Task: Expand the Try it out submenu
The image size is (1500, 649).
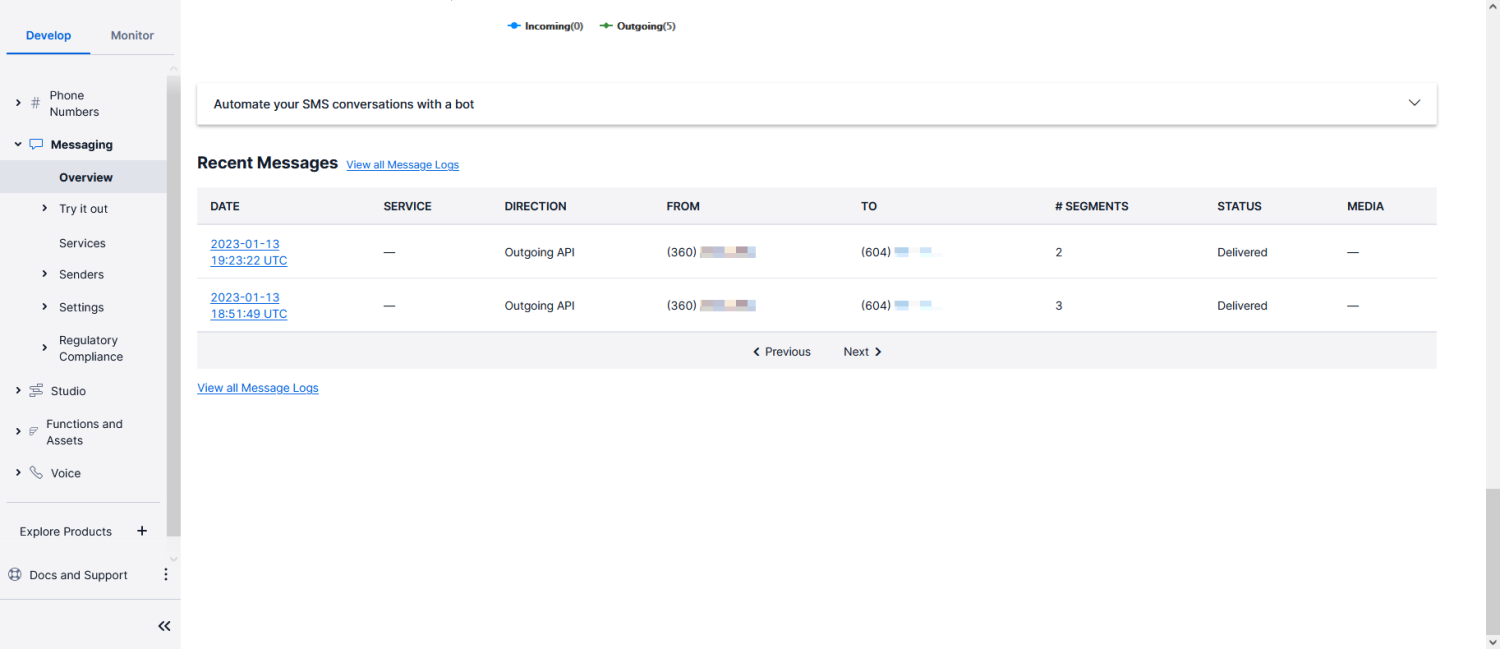Action: point(45,208)
